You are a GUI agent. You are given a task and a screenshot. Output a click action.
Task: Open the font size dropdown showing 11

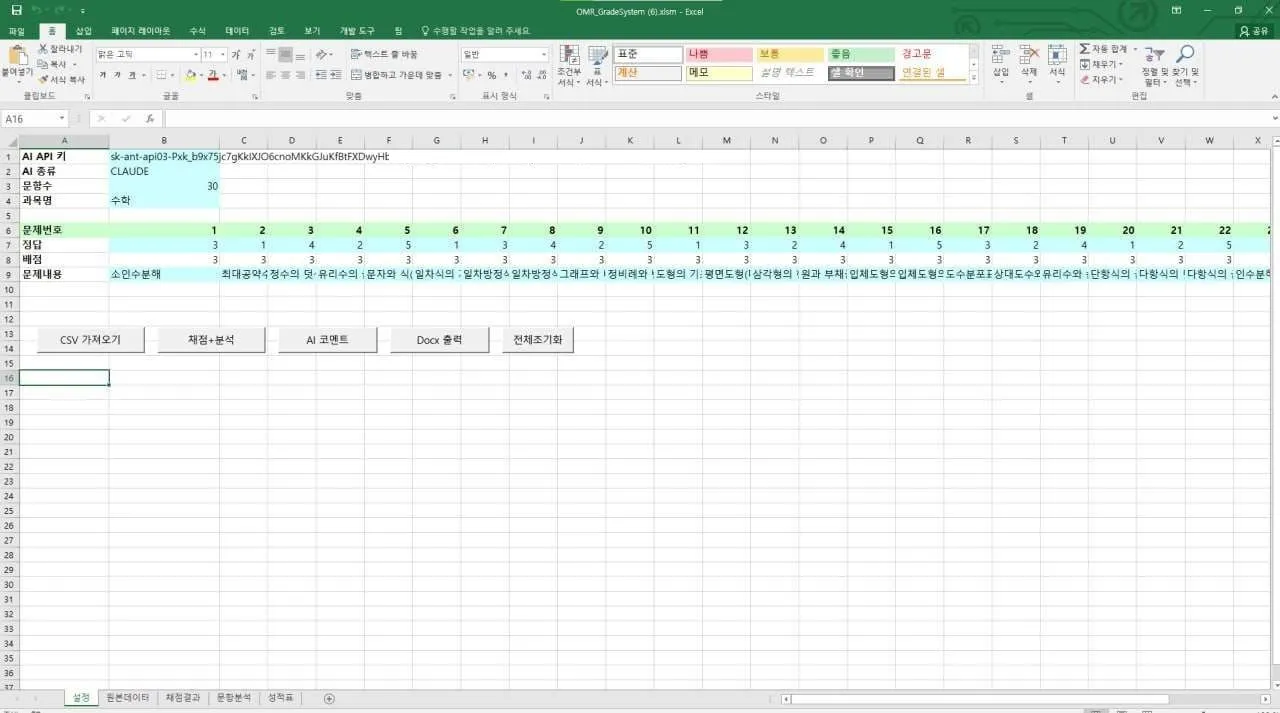pos(224,55)
